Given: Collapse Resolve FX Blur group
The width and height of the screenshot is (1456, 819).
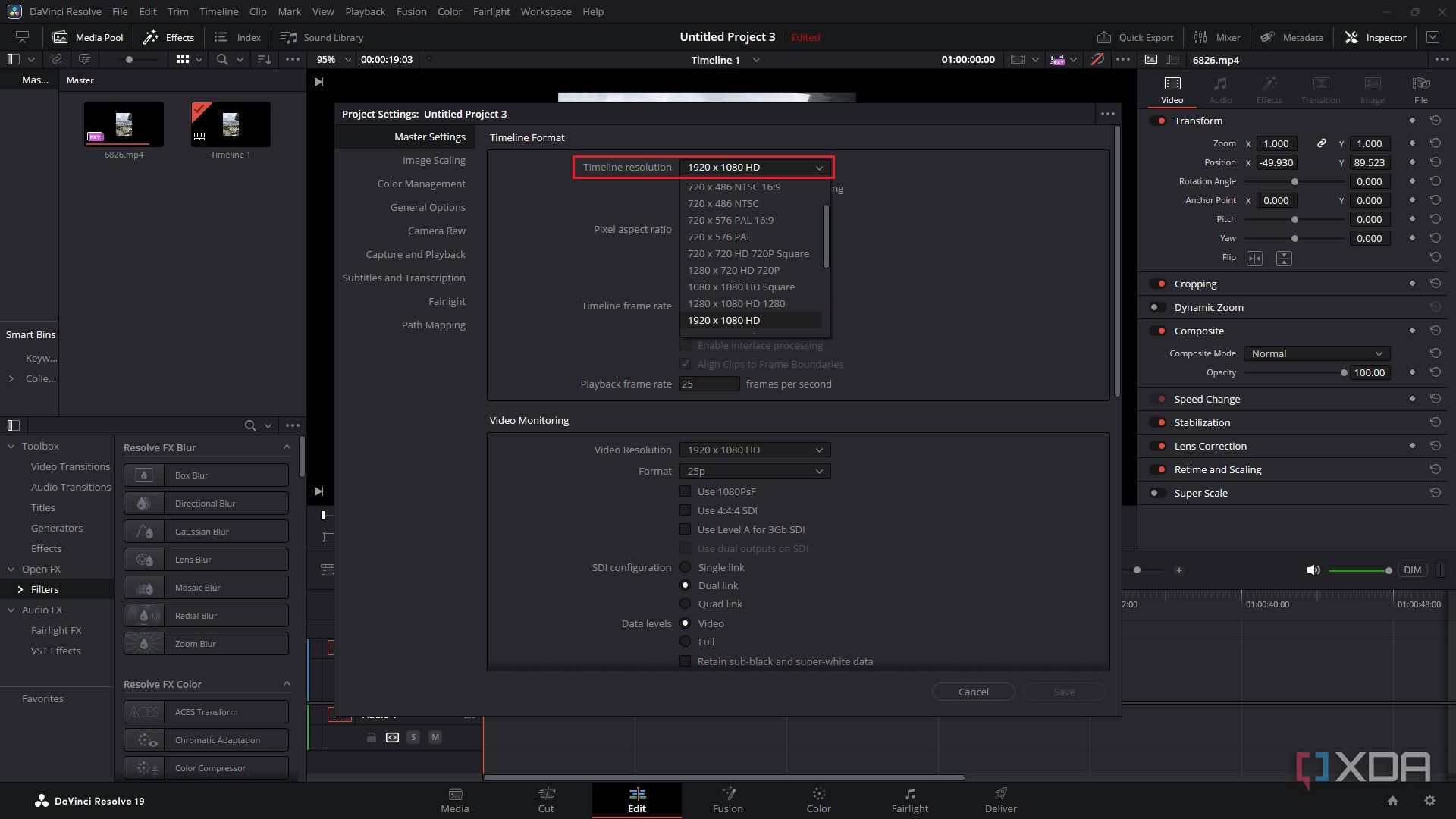Looking at the screenshot, I should pos(287,447).
